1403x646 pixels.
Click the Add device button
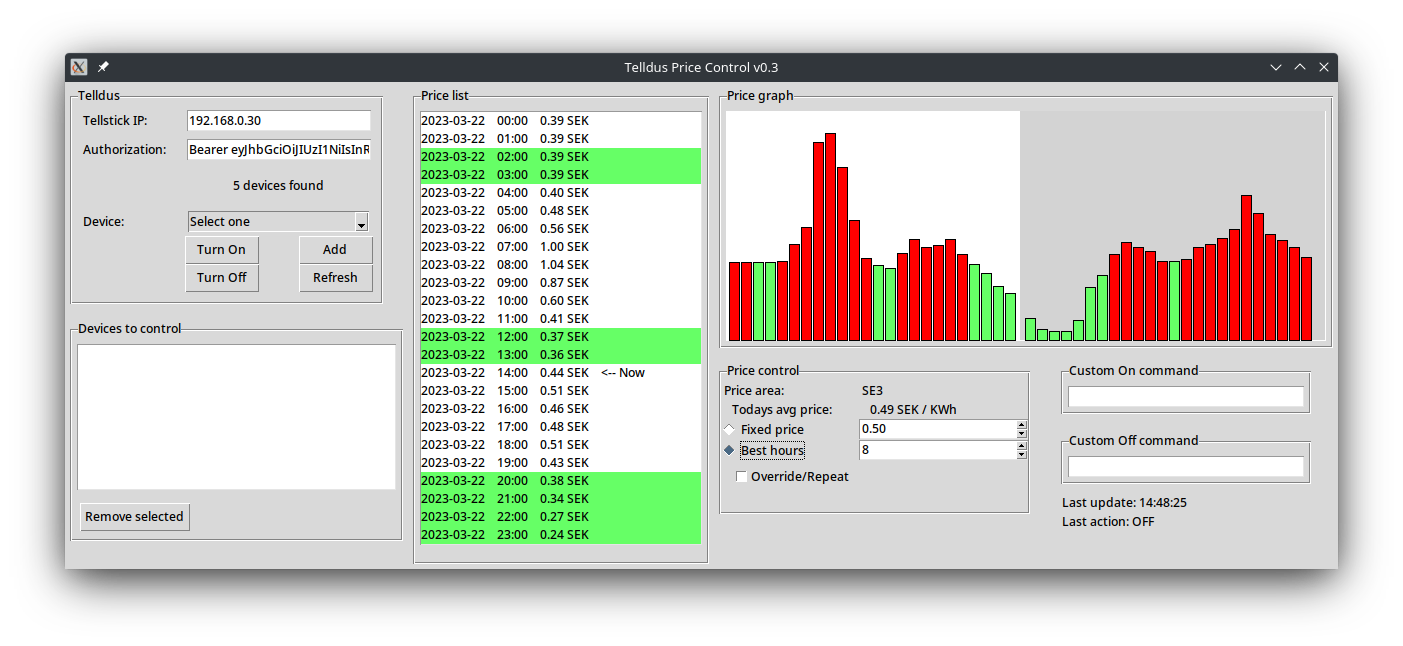tap(336, 250)
